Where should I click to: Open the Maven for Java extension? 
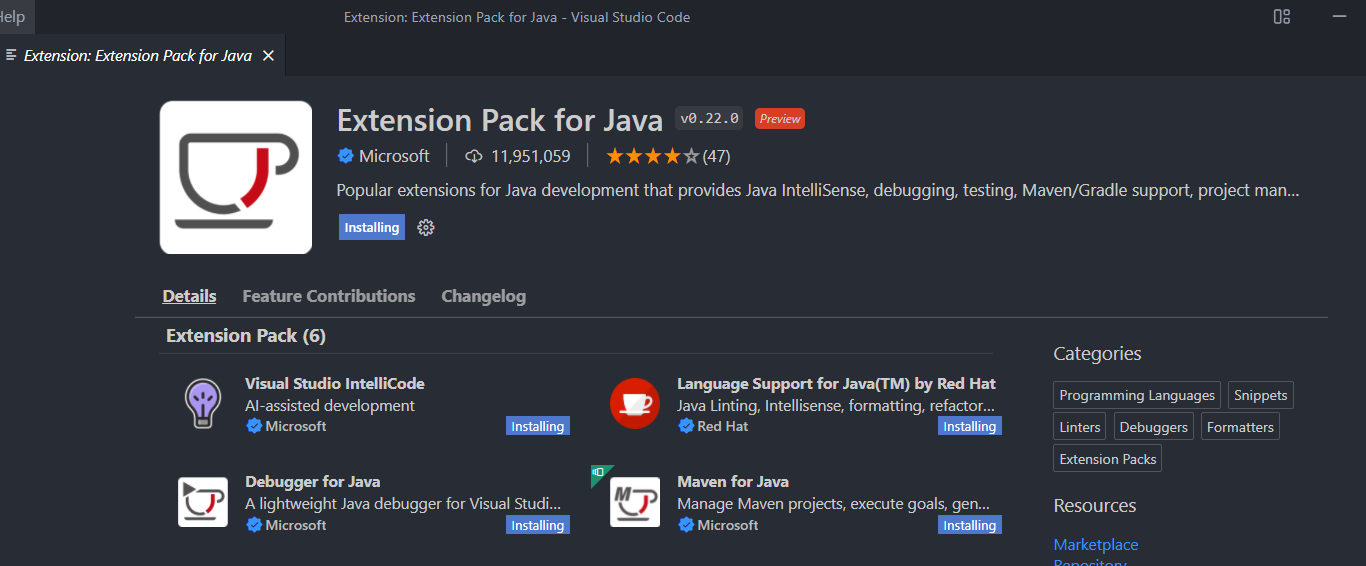[x=733, y=481]
